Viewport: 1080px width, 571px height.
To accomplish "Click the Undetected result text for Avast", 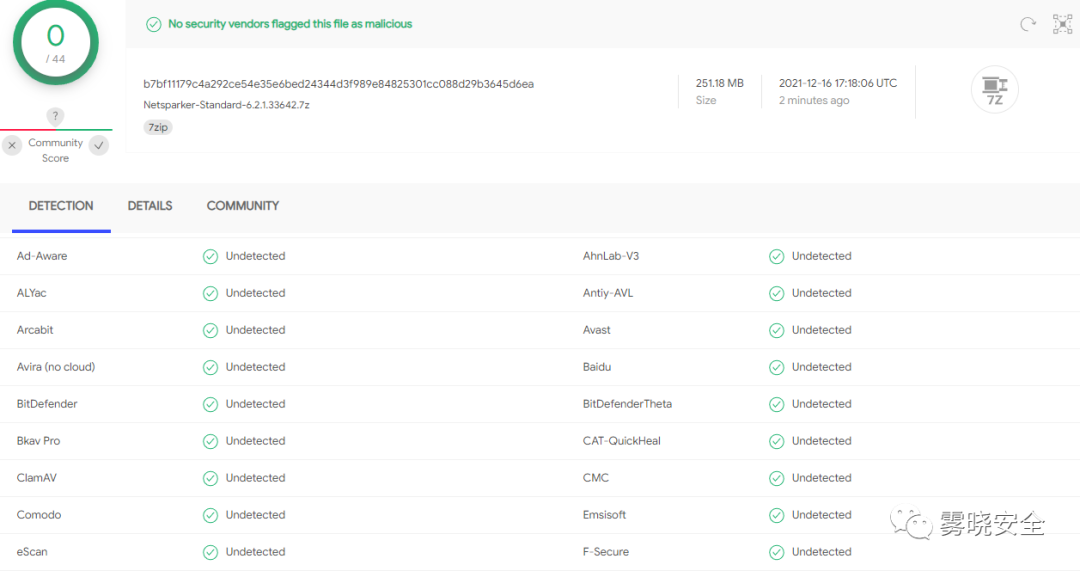I will point(822,330).
